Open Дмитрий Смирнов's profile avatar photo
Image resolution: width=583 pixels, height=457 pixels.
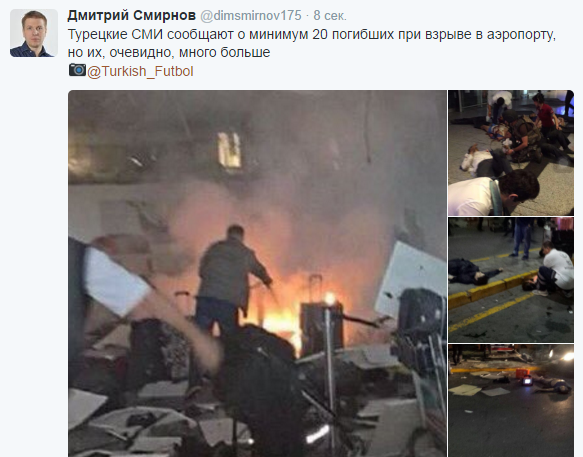point(34,33)
